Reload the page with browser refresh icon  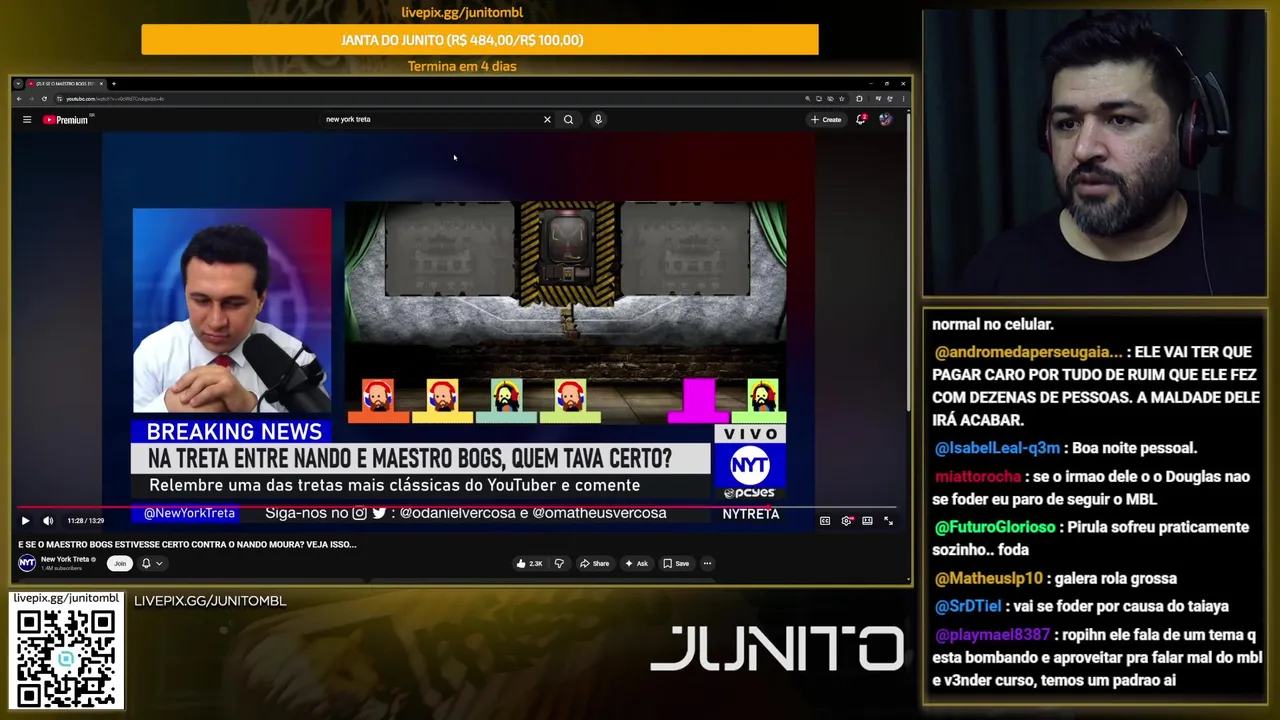44,99
